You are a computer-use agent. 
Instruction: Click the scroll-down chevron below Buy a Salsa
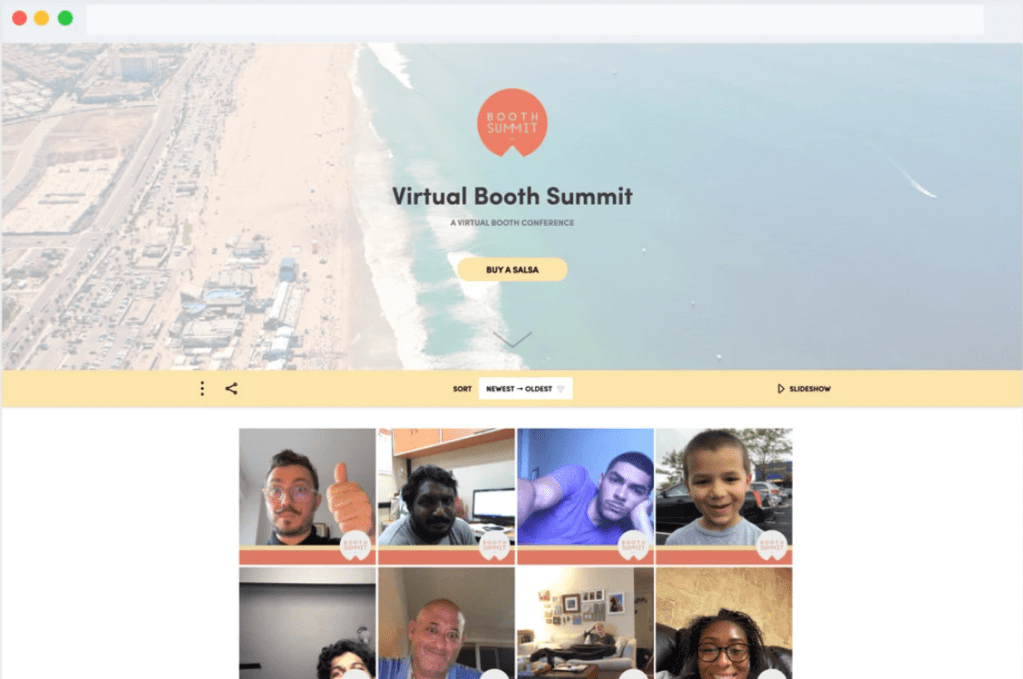tap(512, 340)
